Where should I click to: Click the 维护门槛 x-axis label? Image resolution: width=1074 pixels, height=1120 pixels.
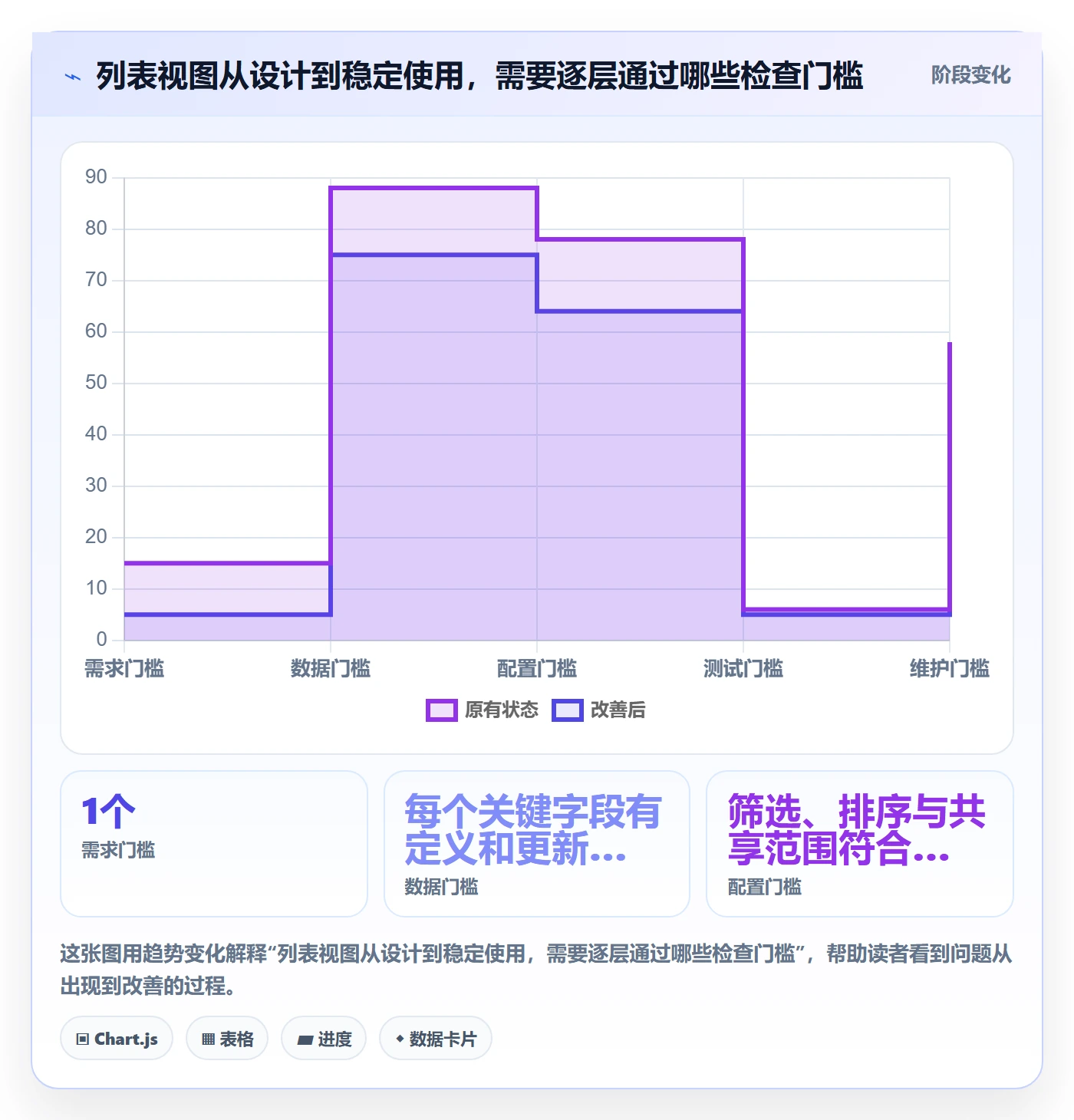950,669
